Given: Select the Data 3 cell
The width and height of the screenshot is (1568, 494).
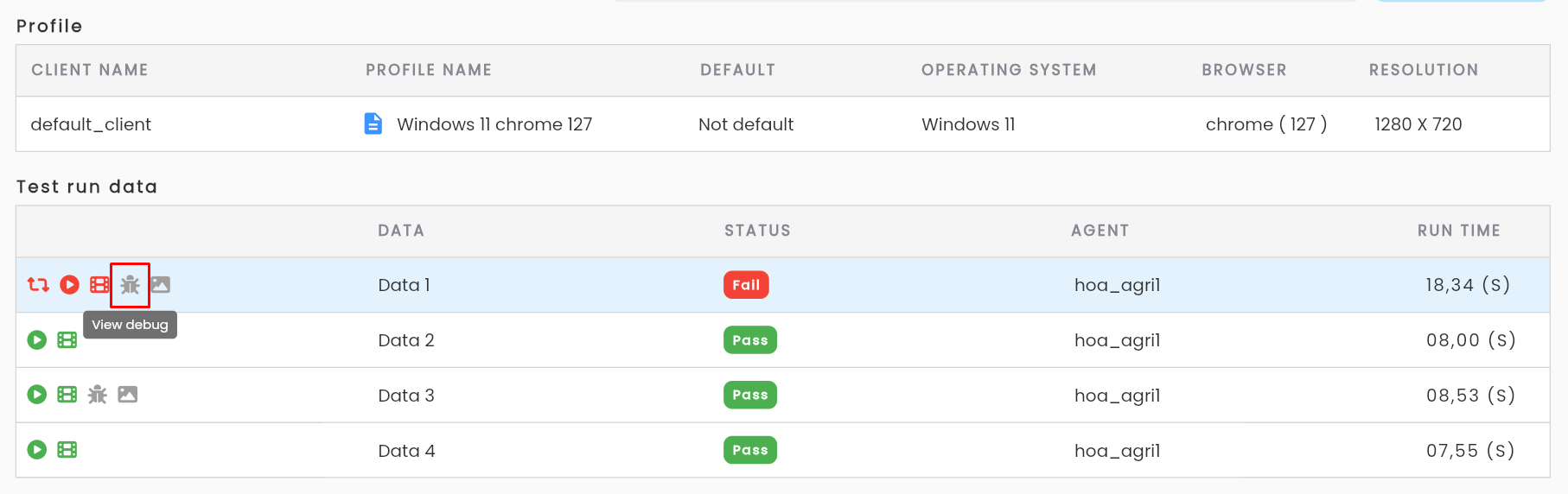Looking at the screenshot, I should 406,396.
